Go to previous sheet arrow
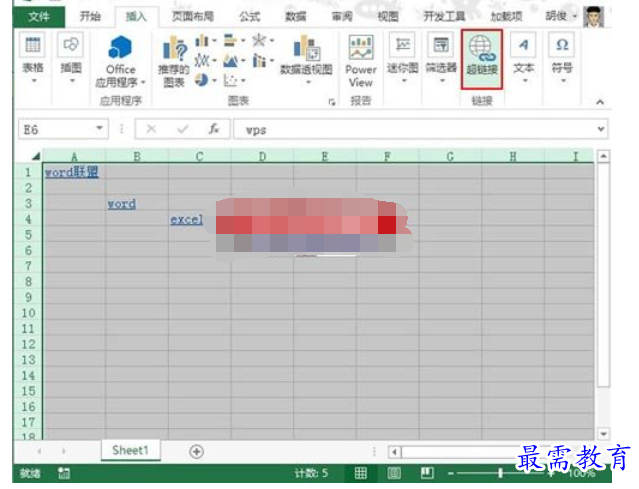 click(39, 451)
